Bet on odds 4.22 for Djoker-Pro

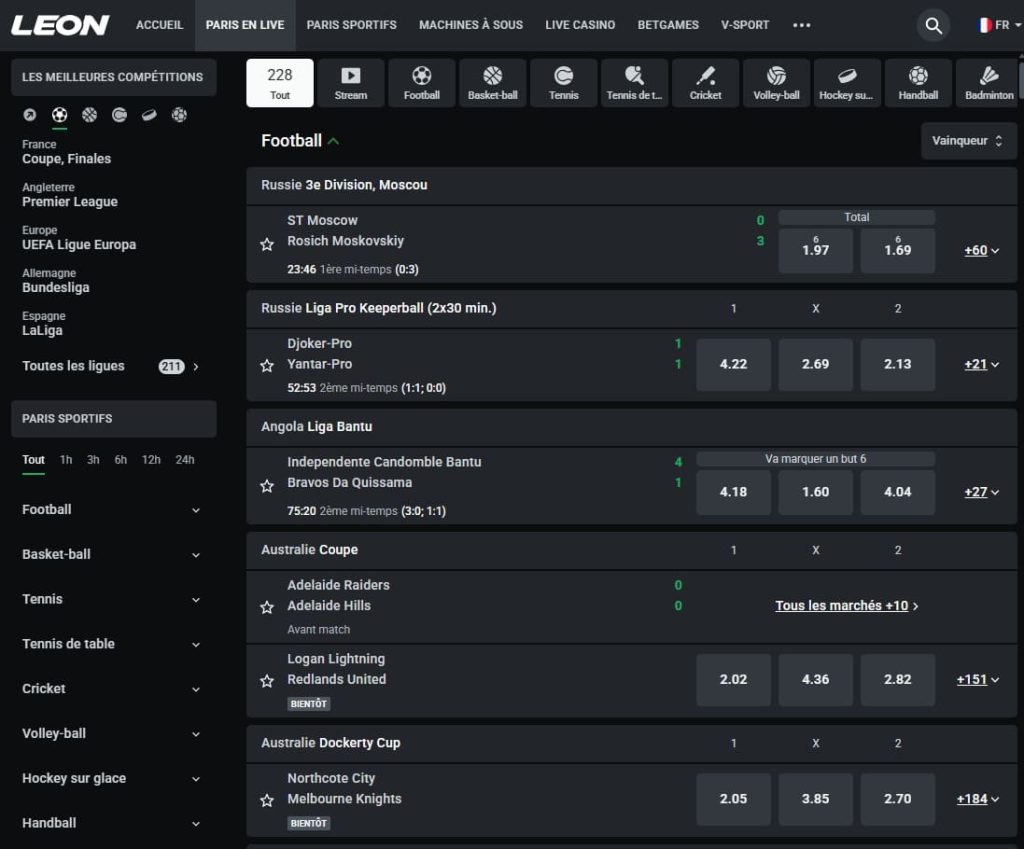tap(733, 364)
